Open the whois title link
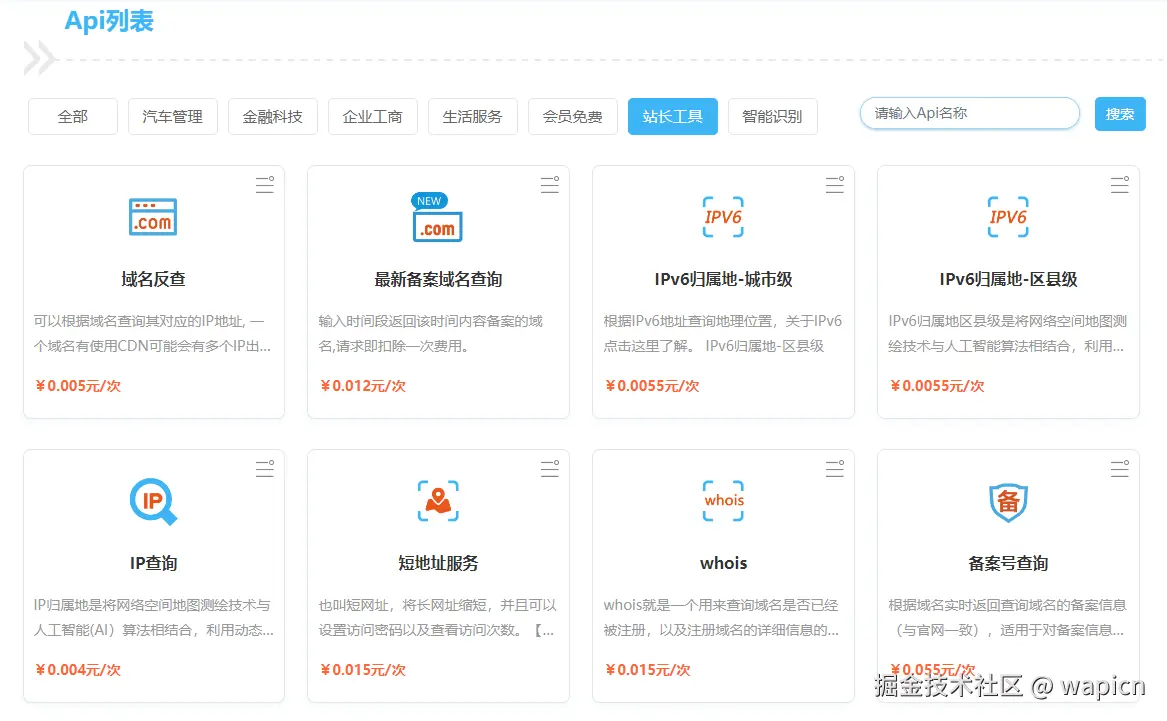 [723, 564]
